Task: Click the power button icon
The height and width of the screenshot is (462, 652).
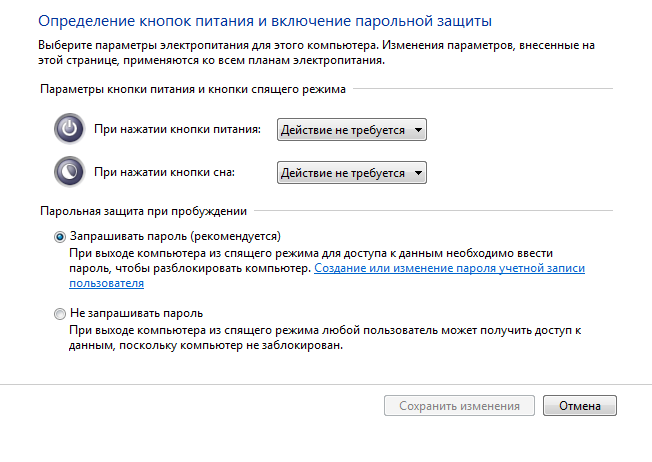Action: pyautogui.click(x=69, y=128)
